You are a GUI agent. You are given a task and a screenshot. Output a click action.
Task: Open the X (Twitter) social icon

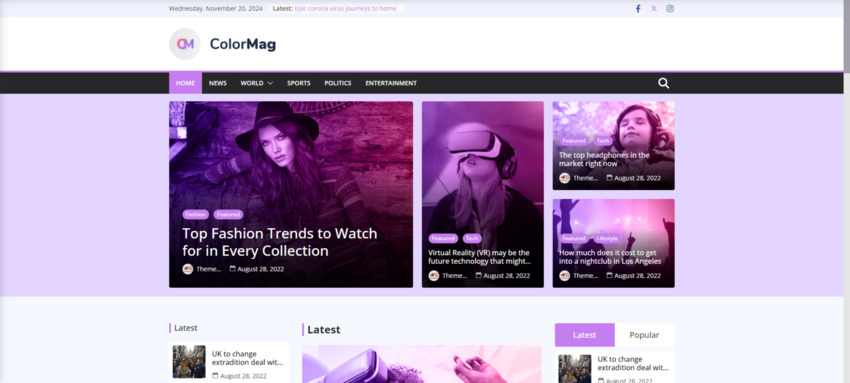point(654,9)
